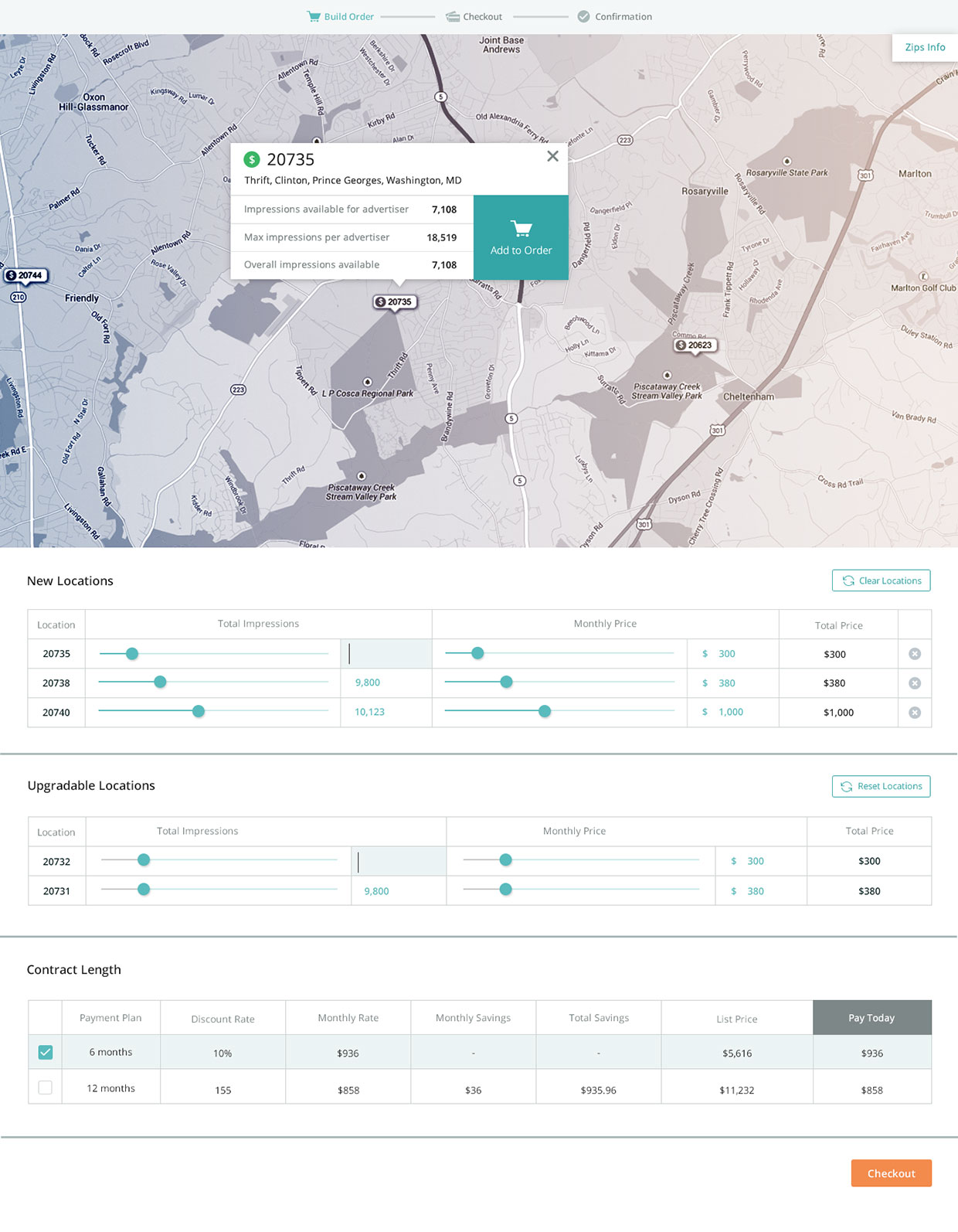Click the Confirmation checkmark icon
This screenshot has height=1232, width=958.
[x=583, y=16]
